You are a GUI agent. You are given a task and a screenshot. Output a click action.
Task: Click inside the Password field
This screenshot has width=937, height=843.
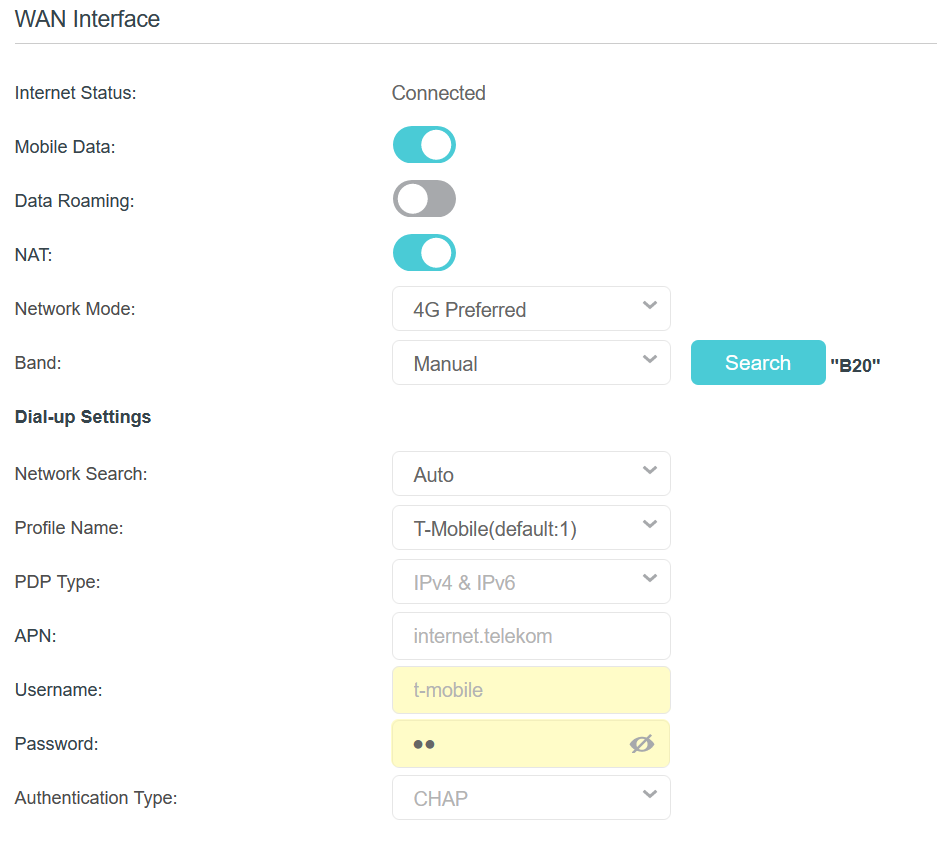510,744
